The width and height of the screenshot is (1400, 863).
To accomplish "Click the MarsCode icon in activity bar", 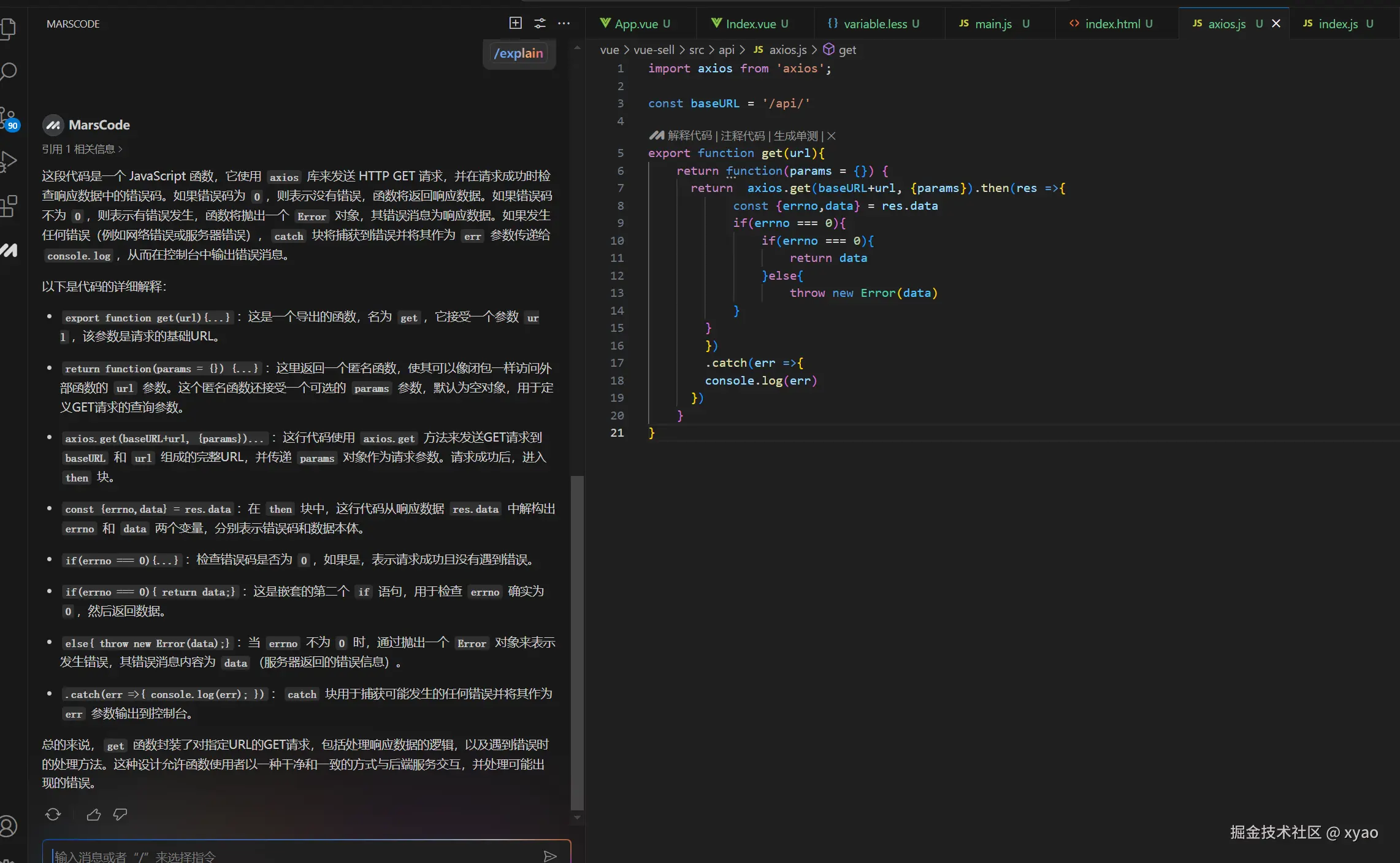I will click(x=9, y=250).
